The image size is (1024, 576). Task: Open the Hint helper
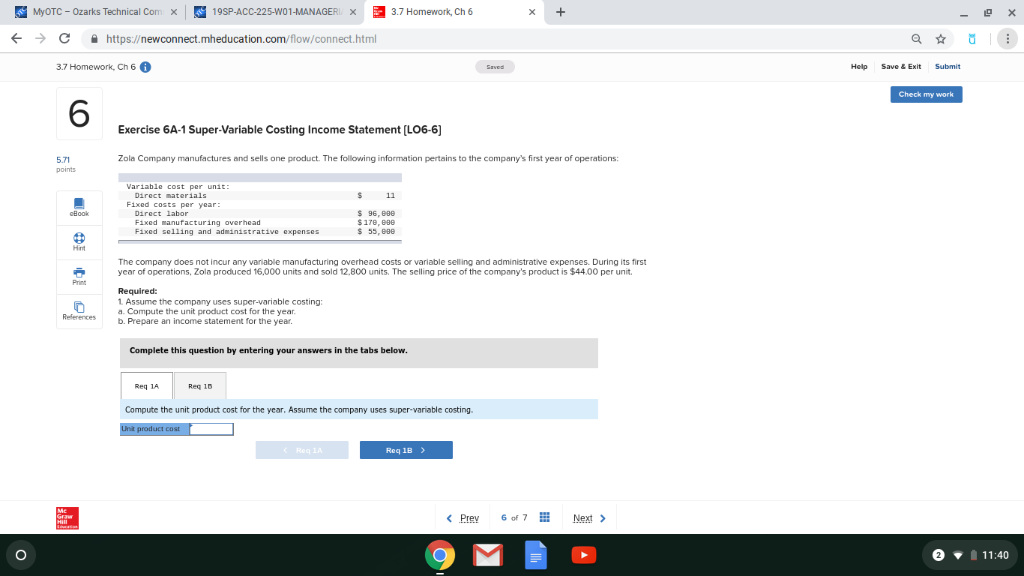(x=79, y=242)
